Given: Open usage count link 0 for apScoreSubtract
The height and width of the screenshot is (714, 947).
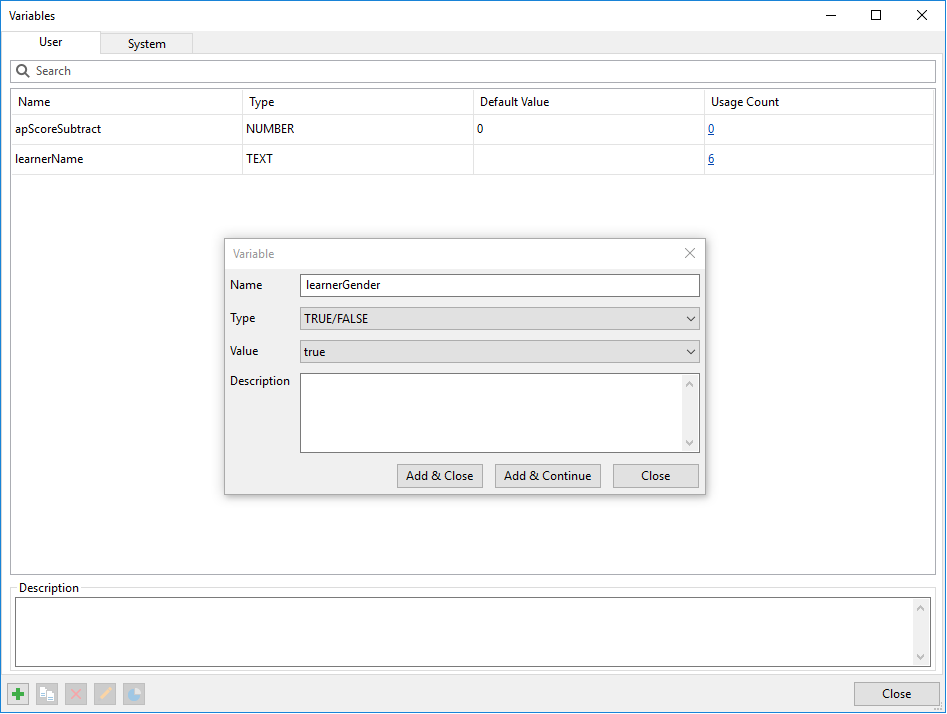Looking at the screenshot, I should [711, 129].
